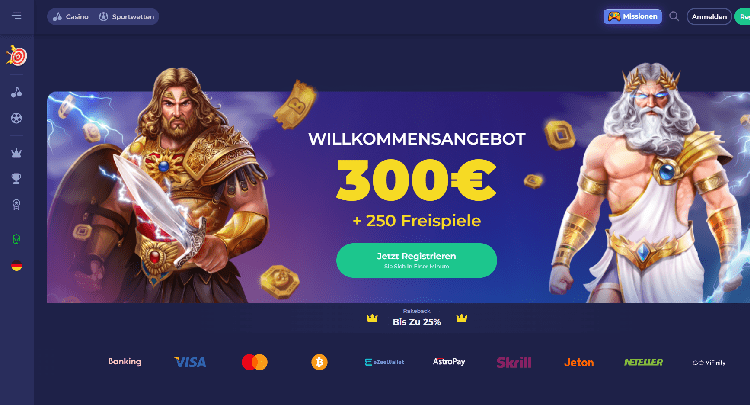
Task: Open the German flag language selector
Action: [x=17, y=266]
